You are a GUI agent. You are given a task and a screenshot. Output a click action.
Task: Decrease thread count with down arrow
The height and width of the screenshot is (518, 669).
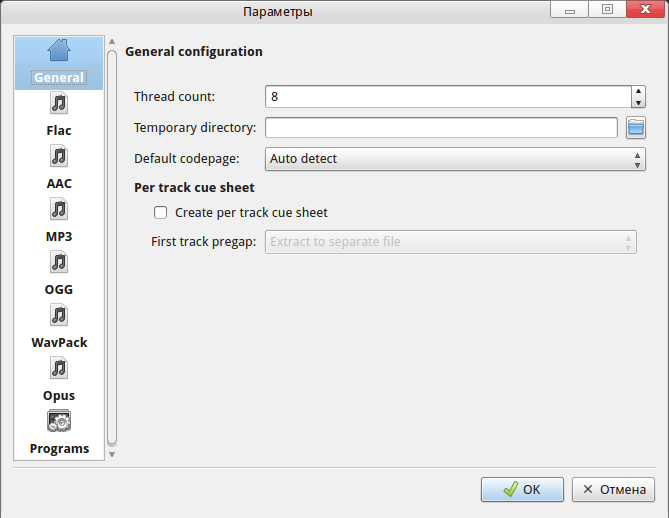[638, 102]
